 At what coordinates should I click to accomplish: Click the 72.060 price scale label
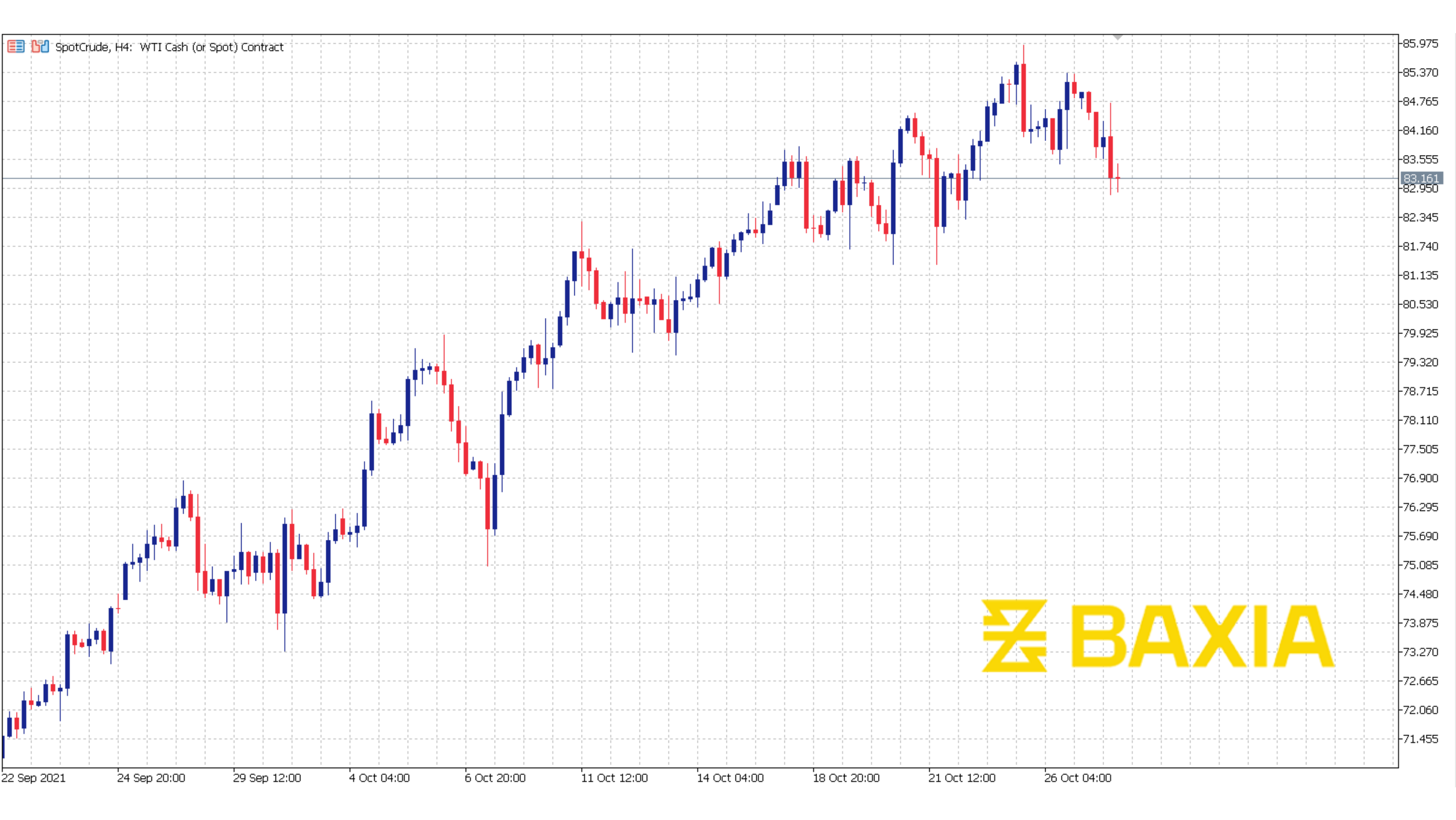pyautogui.click(x=1420, y=710)
